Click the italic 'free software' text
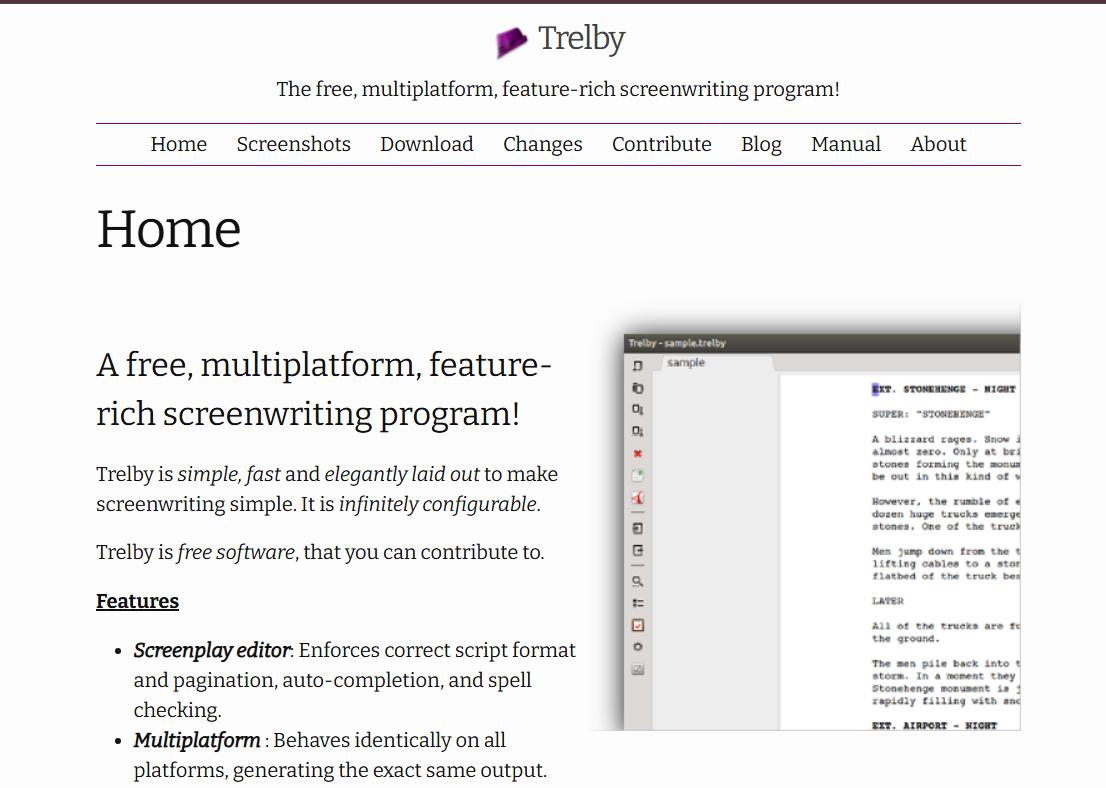This screenshot has height=788, width=1106. click(x=236, y=552)
